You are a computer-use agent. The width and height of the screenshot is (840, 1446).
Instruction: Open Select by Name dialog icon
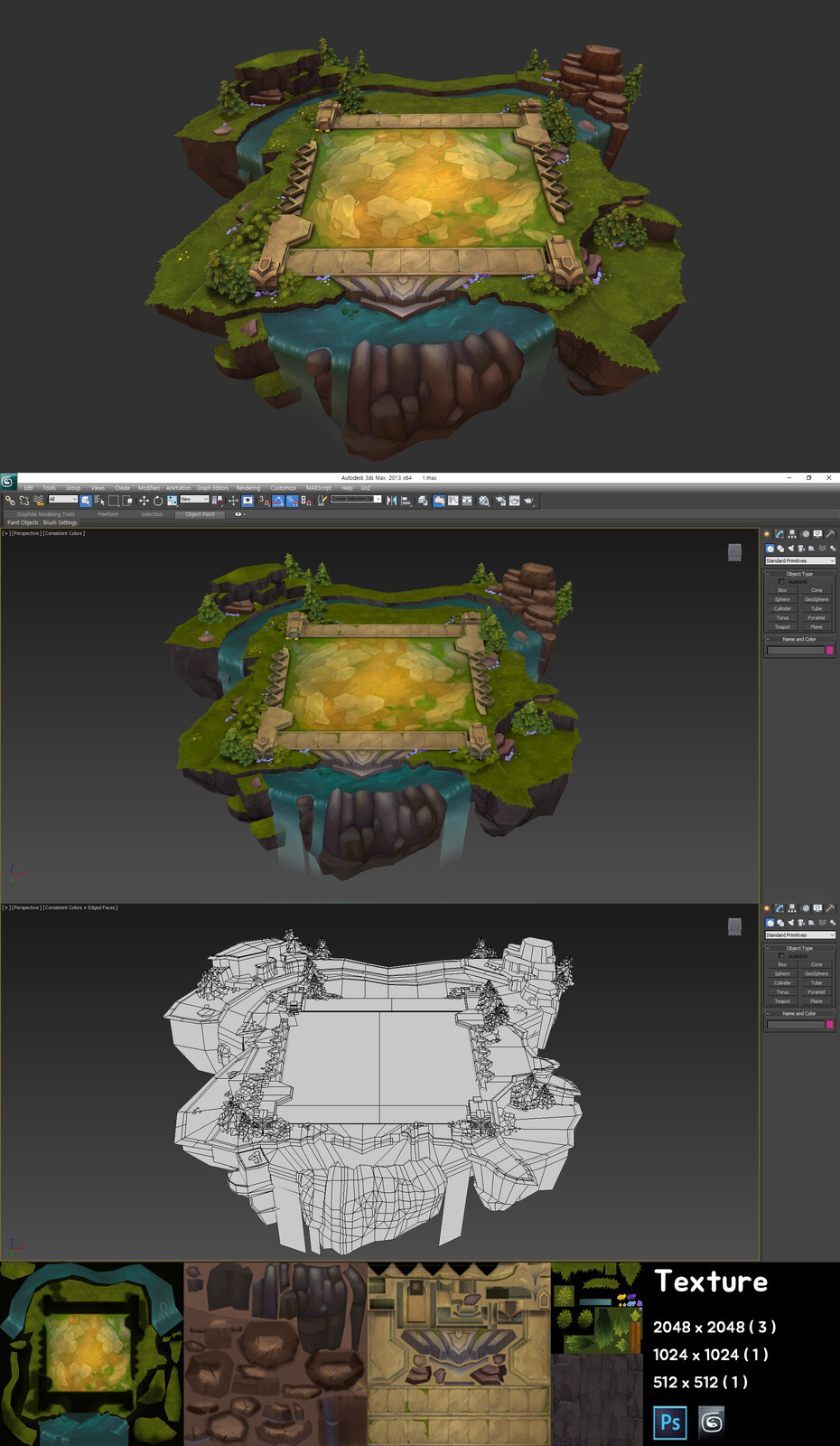(99, 501)
